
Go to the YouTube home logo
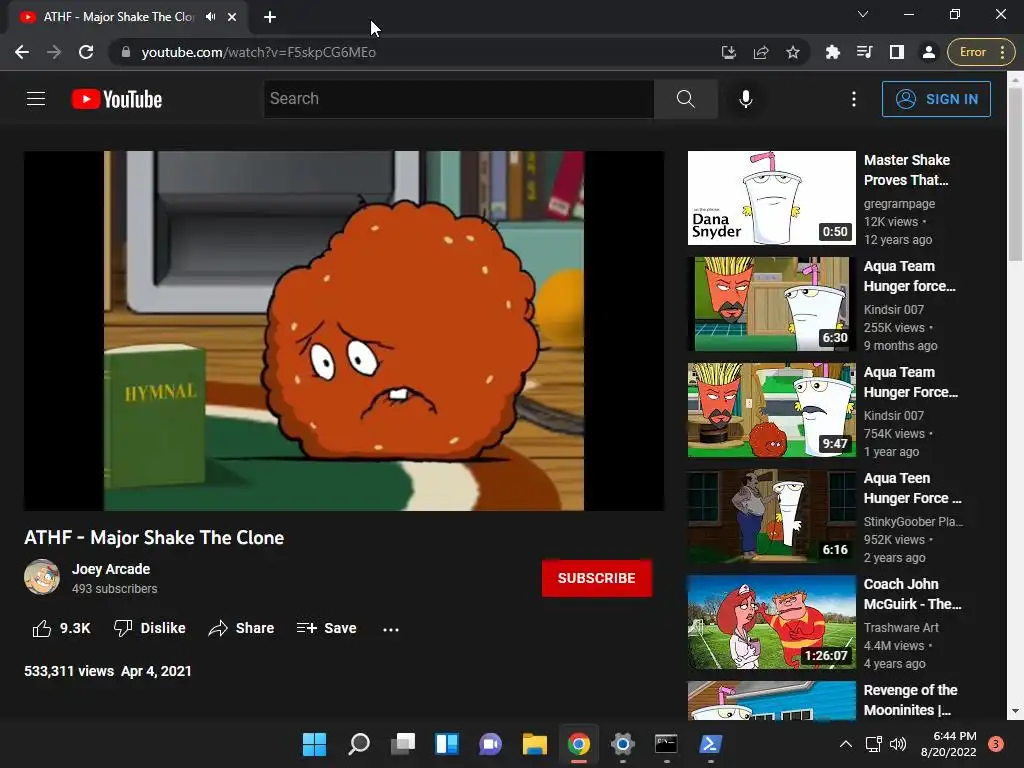coord(117,99)
